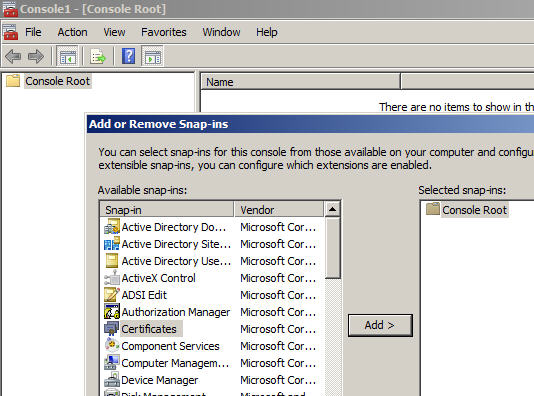Viewport: 534px width, 396px height.
Task: Click the snap-ins list scrollbar thumb
Action: pos(332,248)
